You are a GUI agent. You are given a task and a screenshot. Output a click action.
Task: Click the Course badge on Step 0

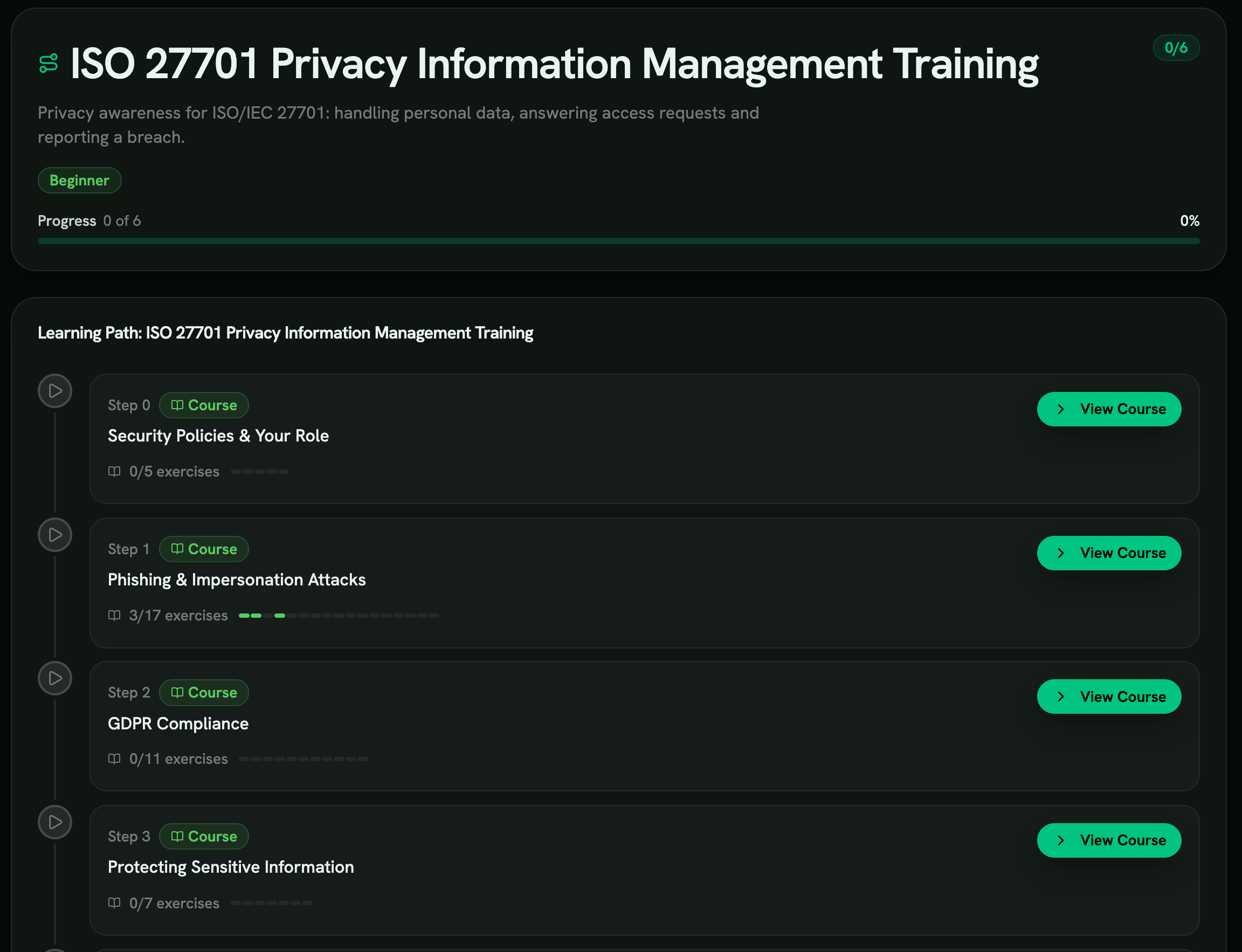click(204, 405)
